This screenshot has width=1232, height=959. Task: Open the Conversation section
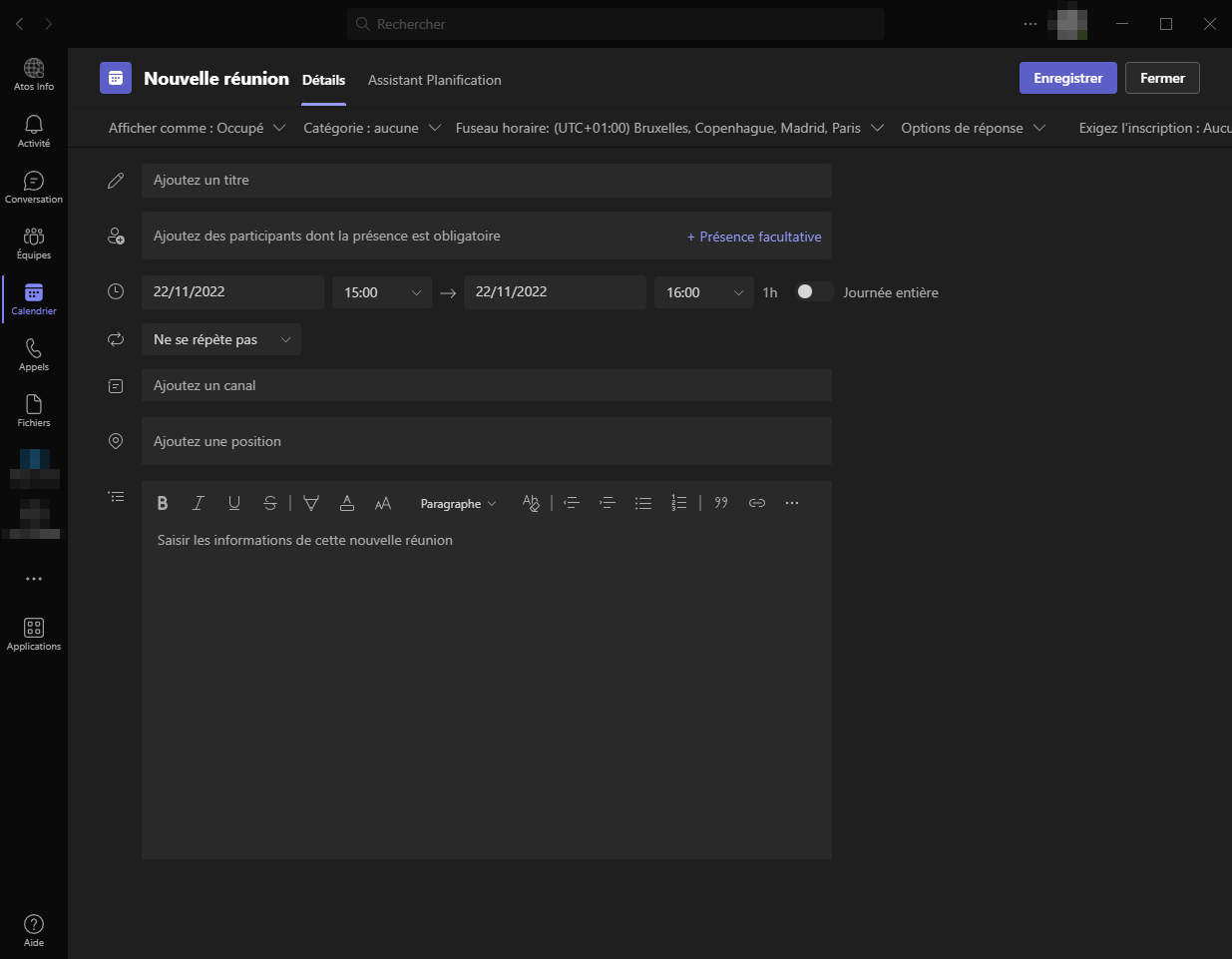coord(34,187)
